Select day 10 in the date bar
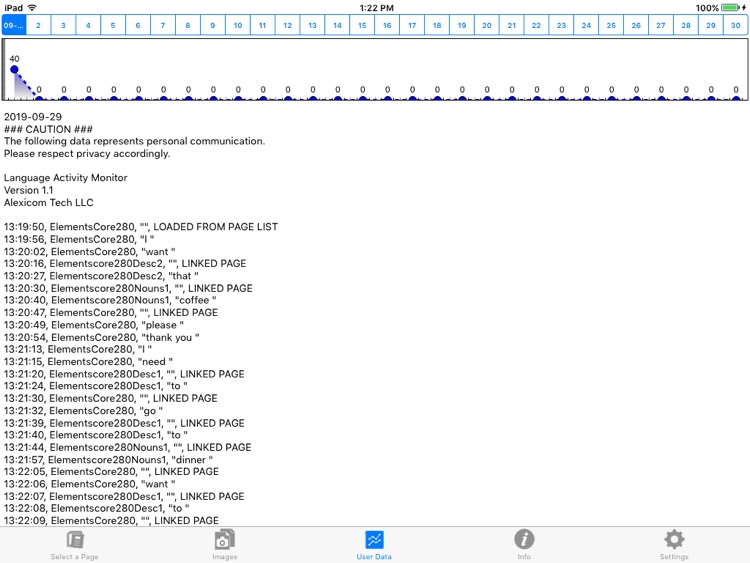750x563 pixels. point(238,25)
